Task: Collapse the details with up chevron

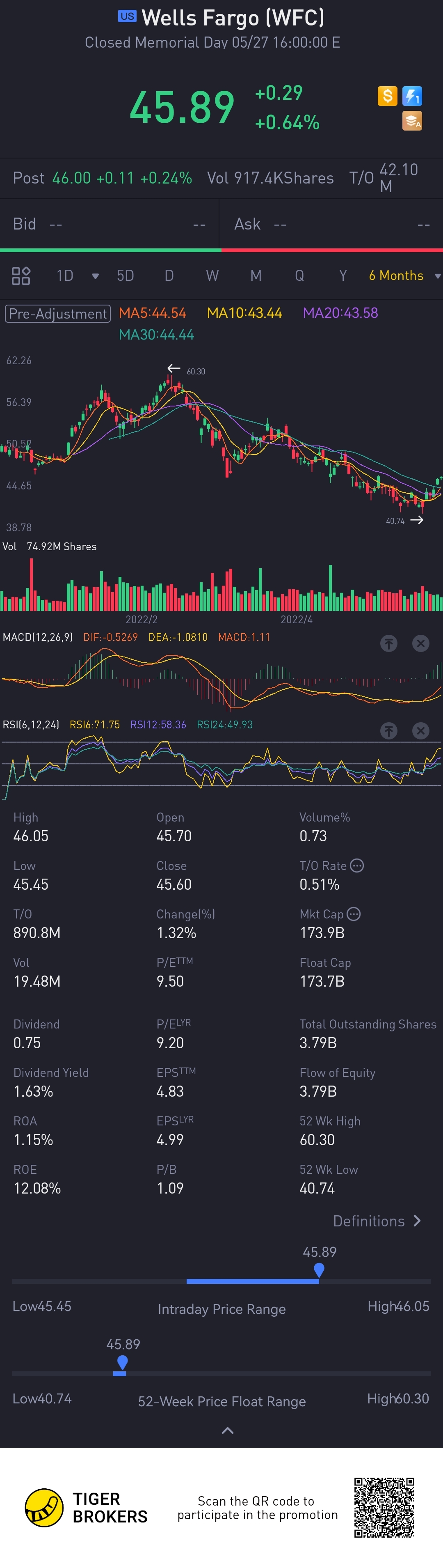Action: point(228,1430)
